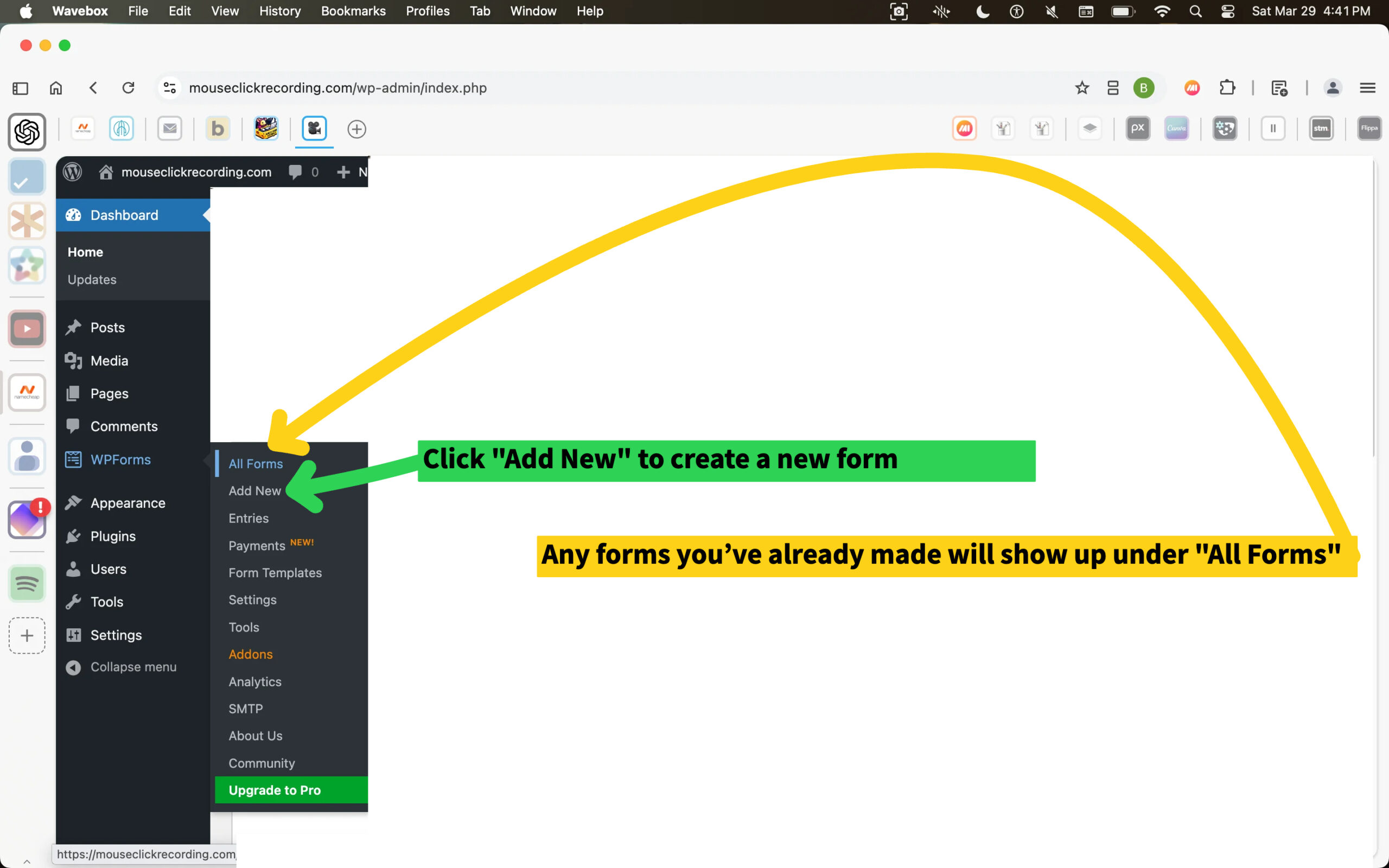Open the Spotify app in sidebar
Image resolution: width=1389 pixels, height=868 pixels.
(27, 584)
